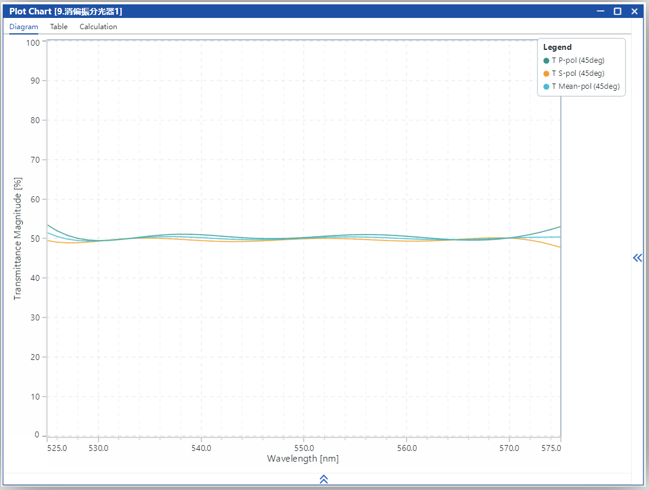Click the 100 tick label on transmittance axis
Viewport: 649px width, 490px height.
point(33,42)
